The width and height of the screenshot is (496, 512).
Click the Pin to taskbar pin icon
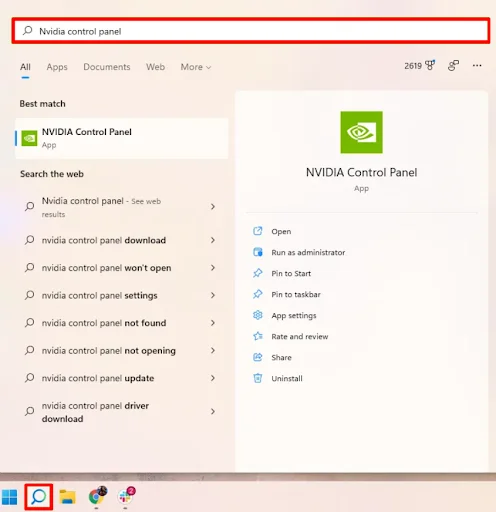[x=258, y=294]
